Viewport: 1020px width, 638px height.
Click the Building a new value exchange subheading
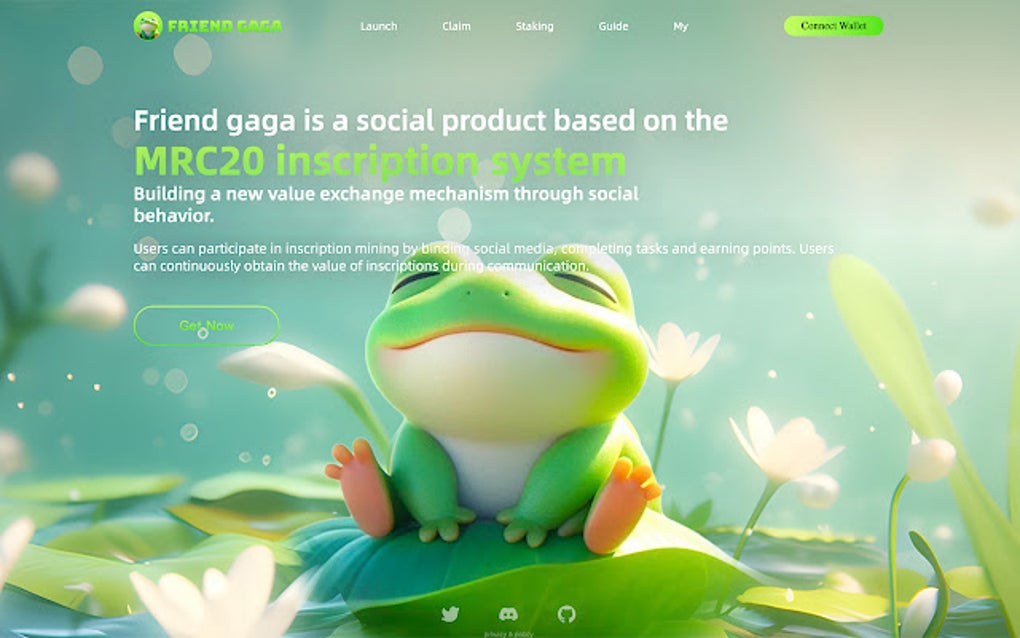(386, 204)
